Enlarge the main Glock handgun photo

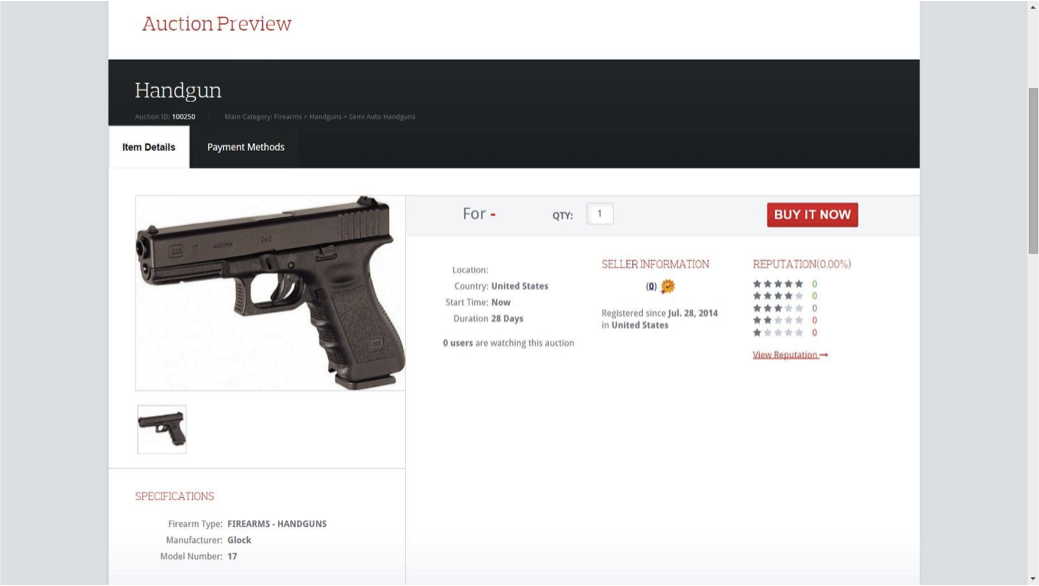click(270, 292)
